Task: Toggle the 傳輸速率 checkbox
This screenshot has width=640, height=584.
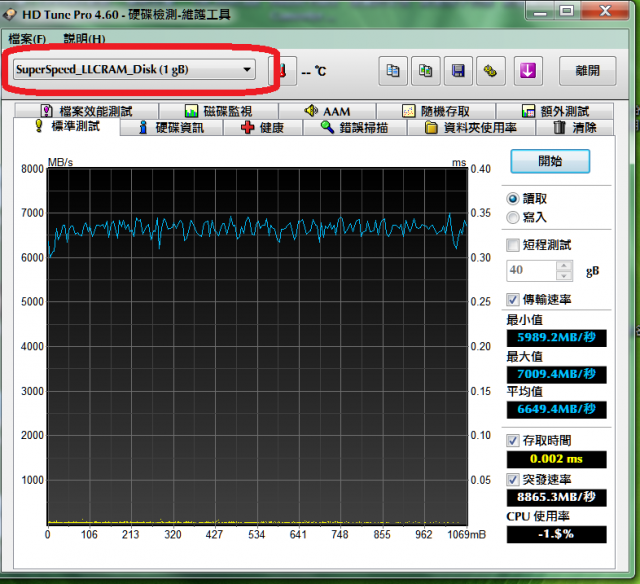Action: [513, 300]
